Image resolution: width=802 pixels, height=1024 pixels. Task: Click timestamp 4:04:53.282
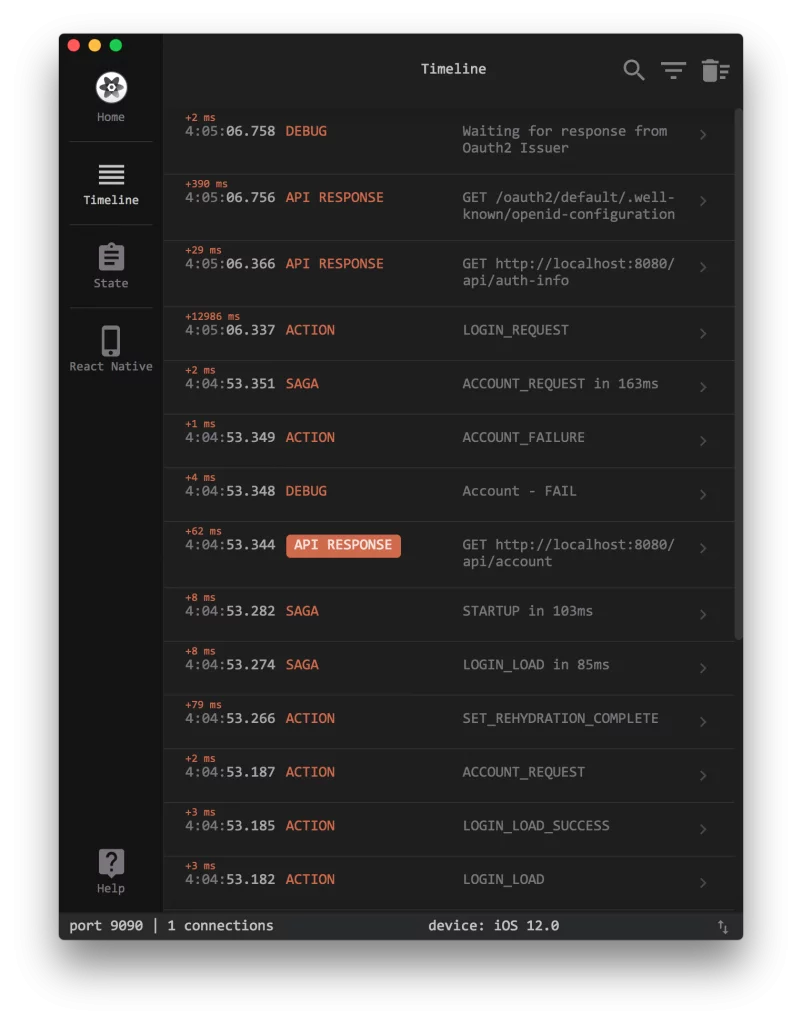(230, 611)
